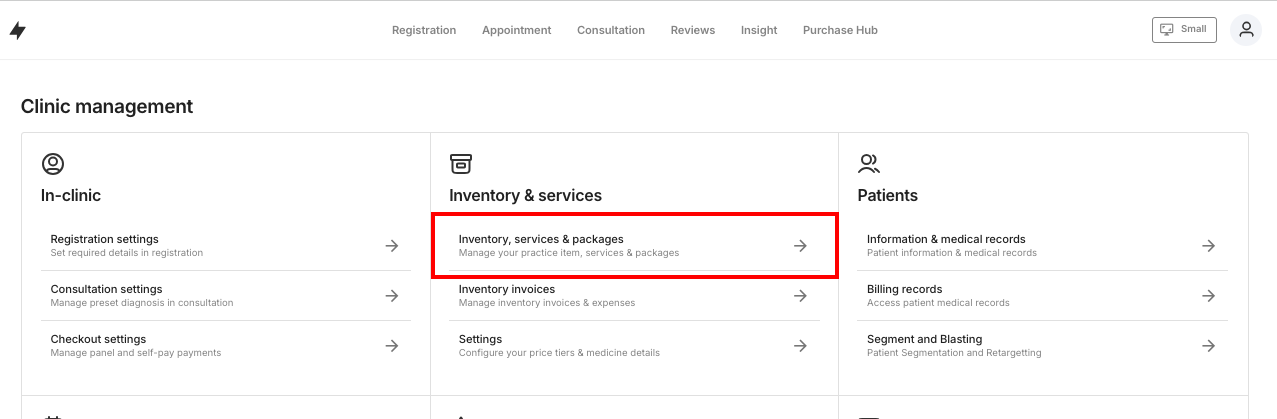Select the Insight tab
Screen dimensions: 1277x419
pyautogui.click(x=759, y=30)
